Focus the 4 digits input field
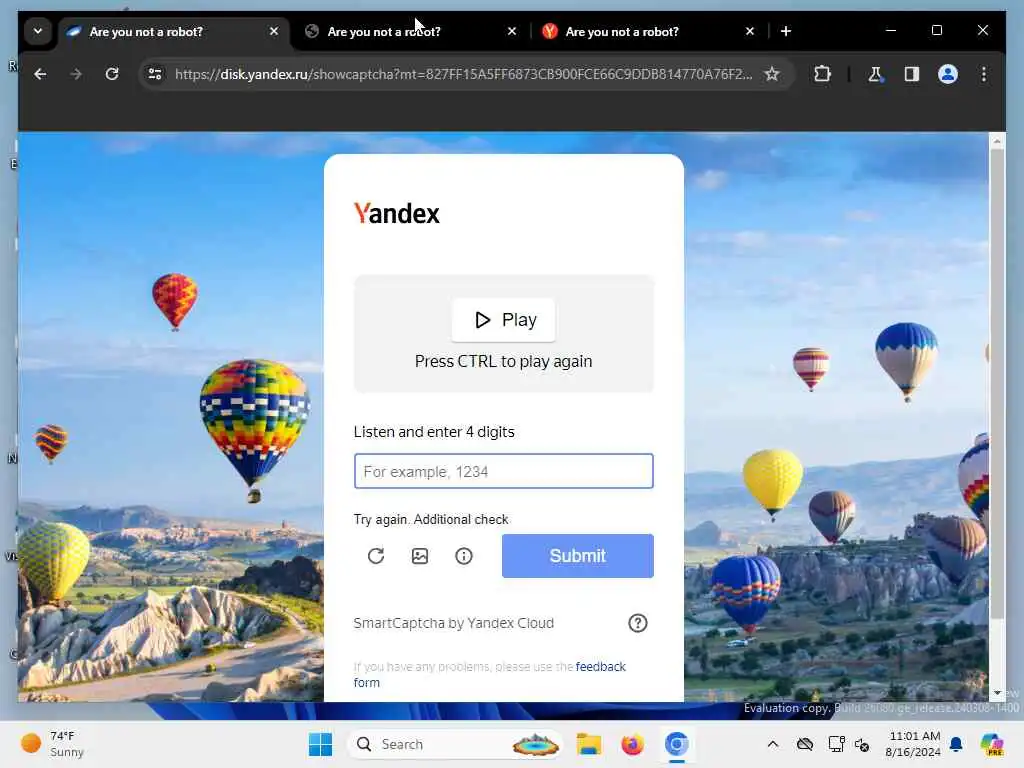This screenshot has width=1024, height=768. tap(504, 471)
